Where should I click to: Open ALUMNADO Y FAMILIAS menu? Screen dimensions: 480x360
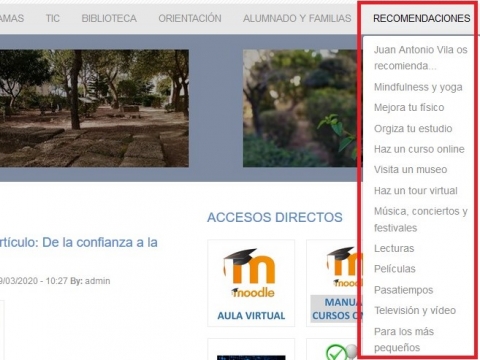coord(297,18)
